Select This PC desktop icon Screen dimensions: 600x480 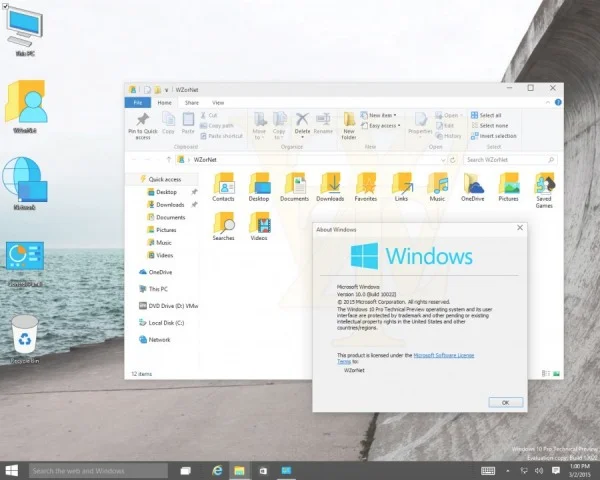click(x=25, y=31)
